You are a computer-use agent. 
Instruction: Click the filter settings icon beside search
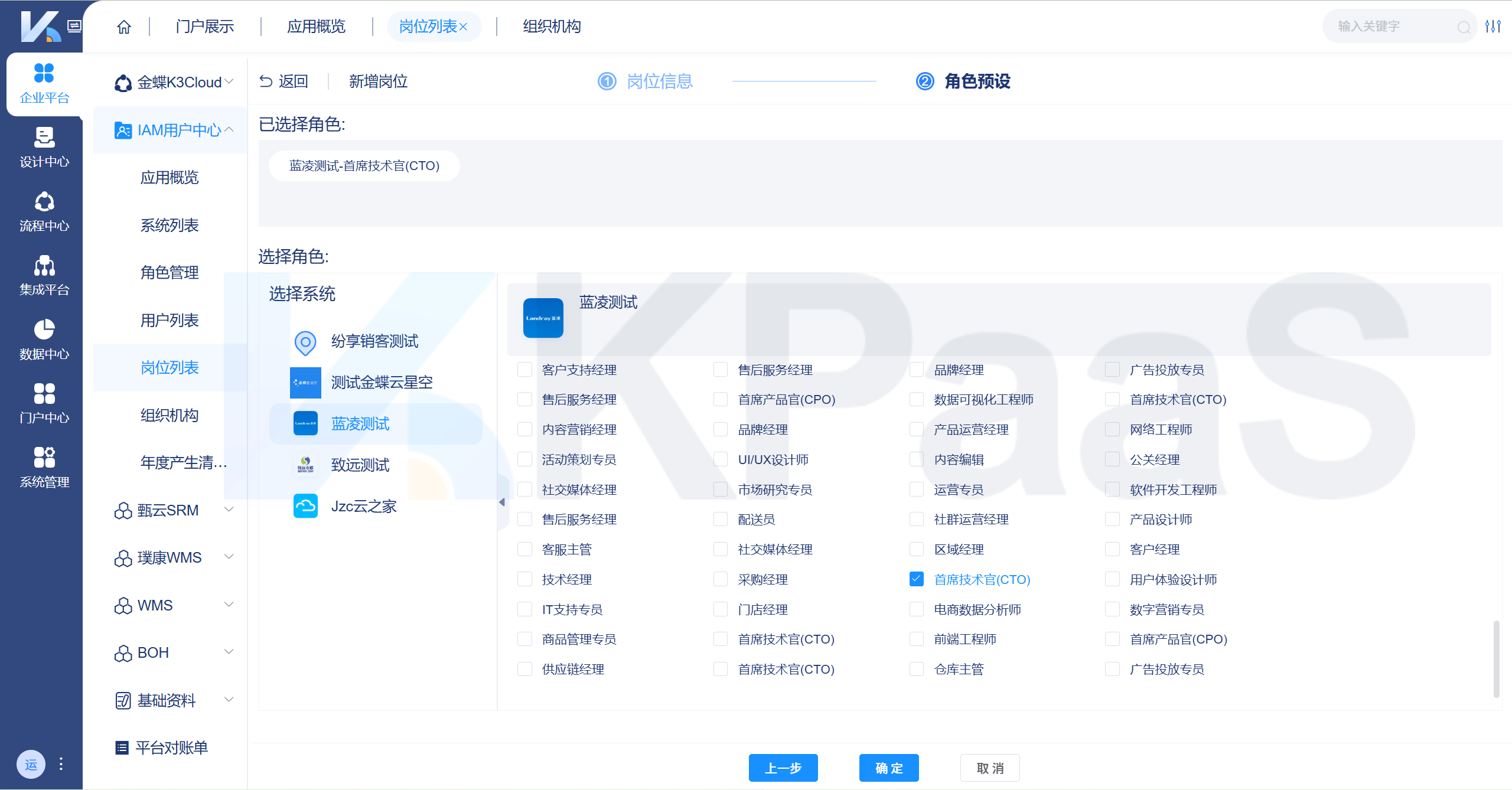(x=1493, y=27)
